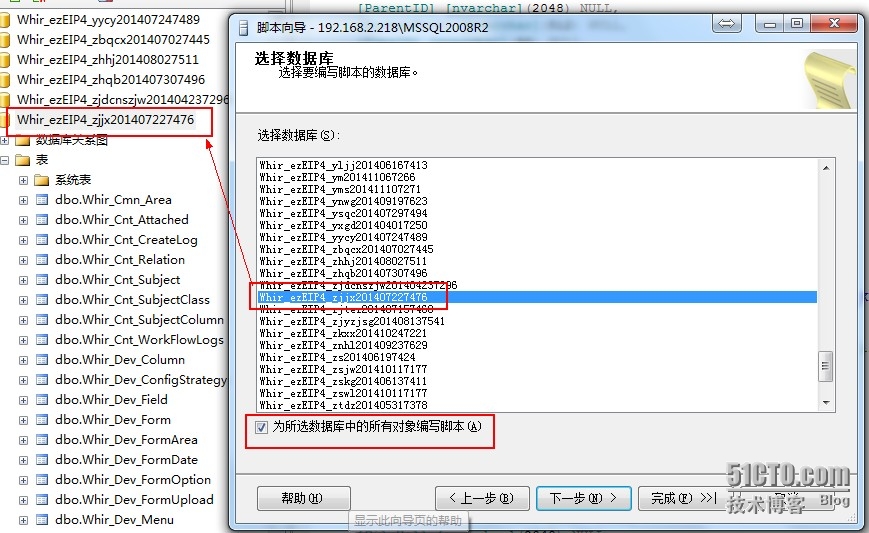Expand dbo.Whir_Dev_Form table node

(23, 421)
